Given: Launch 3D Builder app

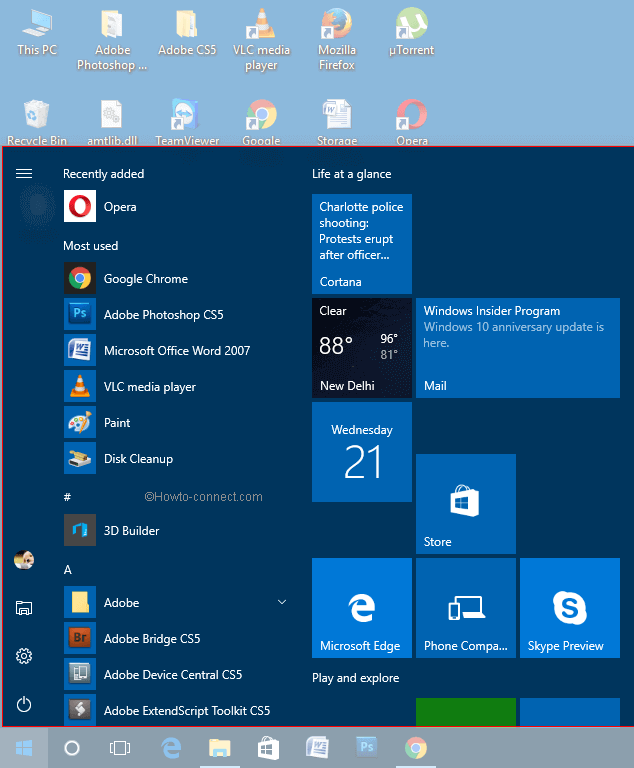Looking at the screenshot, I should [176, 530].
